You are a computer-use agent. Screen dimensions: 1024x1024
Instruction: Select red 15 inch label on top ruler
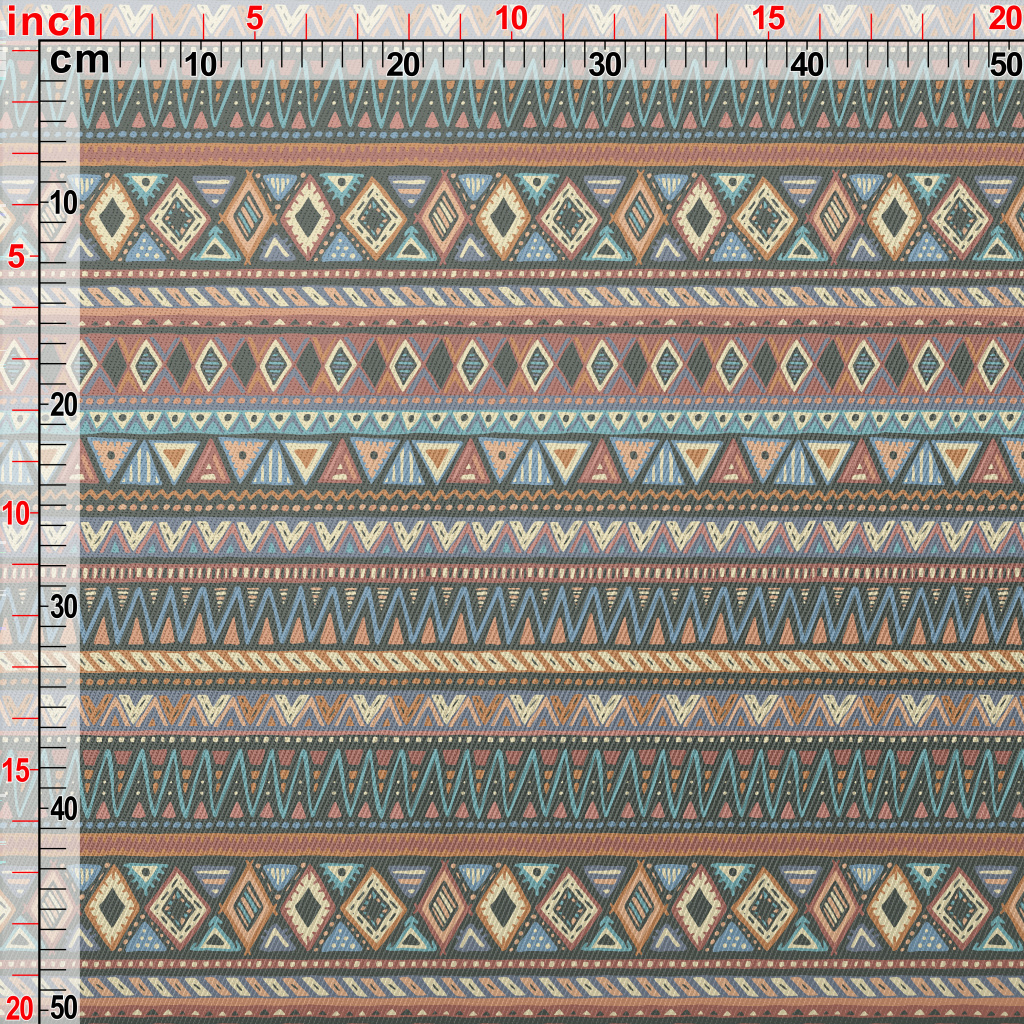tap(767, 19)
